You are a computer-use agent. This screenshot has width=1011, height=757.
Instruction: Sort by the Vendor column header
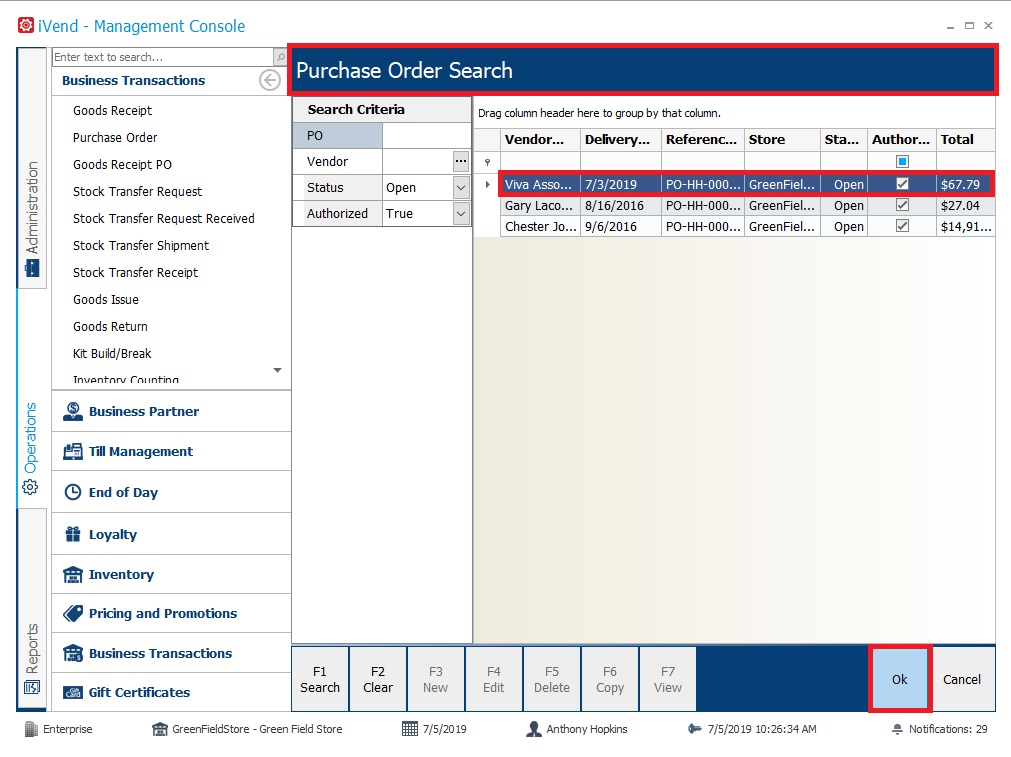[x=540, y=140]
